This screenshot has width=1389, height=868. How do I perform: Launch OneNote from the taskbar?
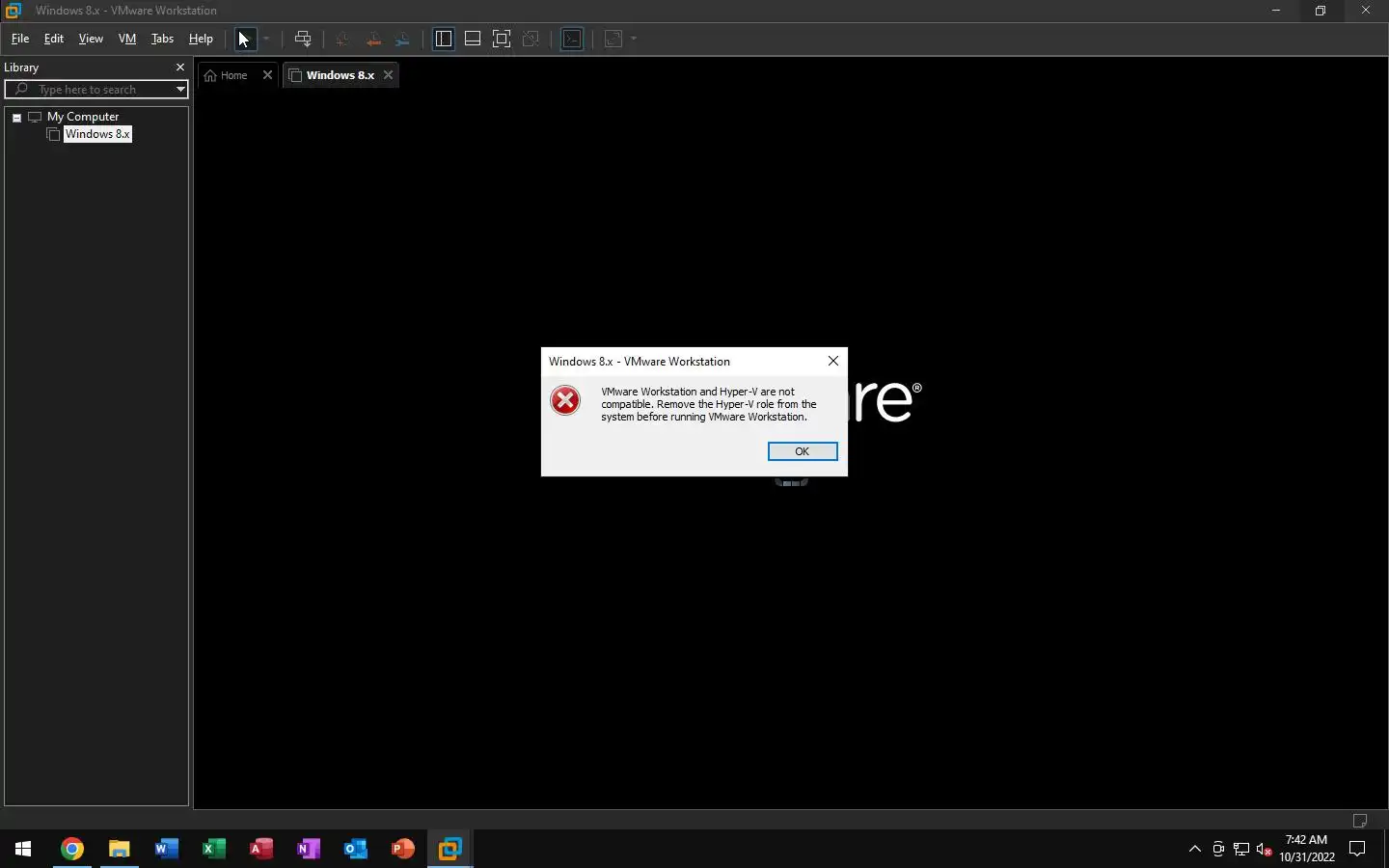click(308, 849)
